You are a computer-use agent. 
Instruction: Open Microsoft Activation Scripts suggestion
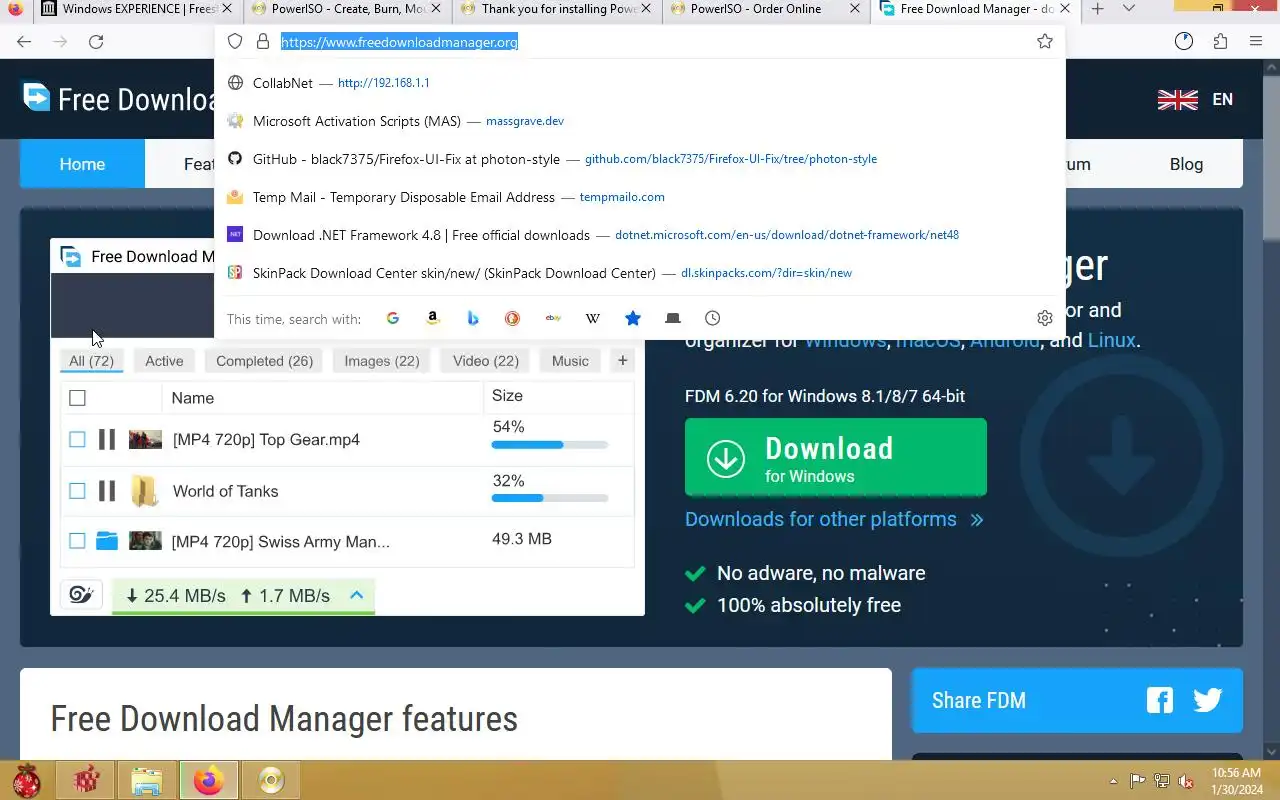(x=640, y=121)
